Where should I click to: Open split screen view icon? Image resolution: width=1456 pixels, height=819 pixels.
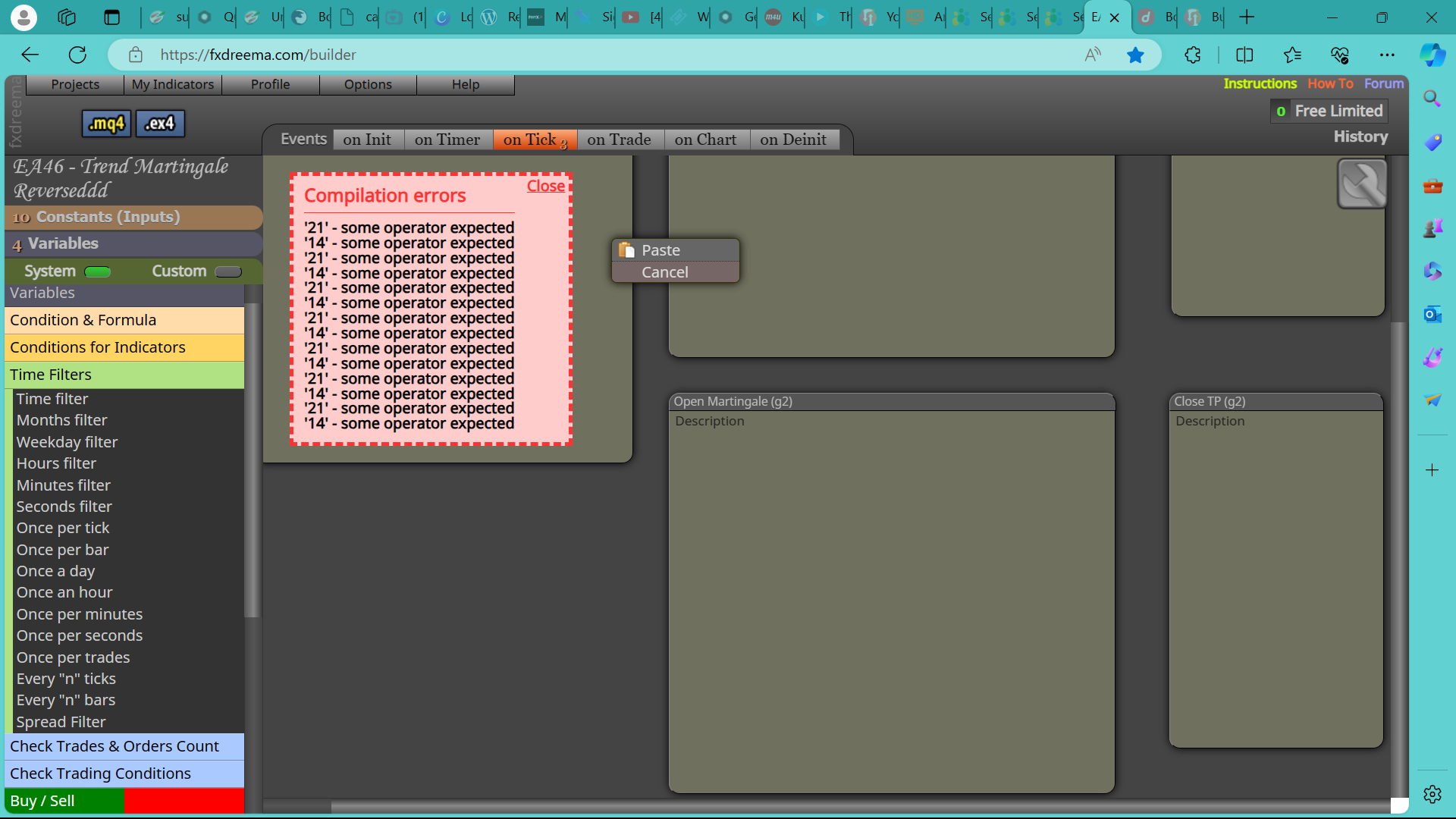click(x=1244, y=55)
